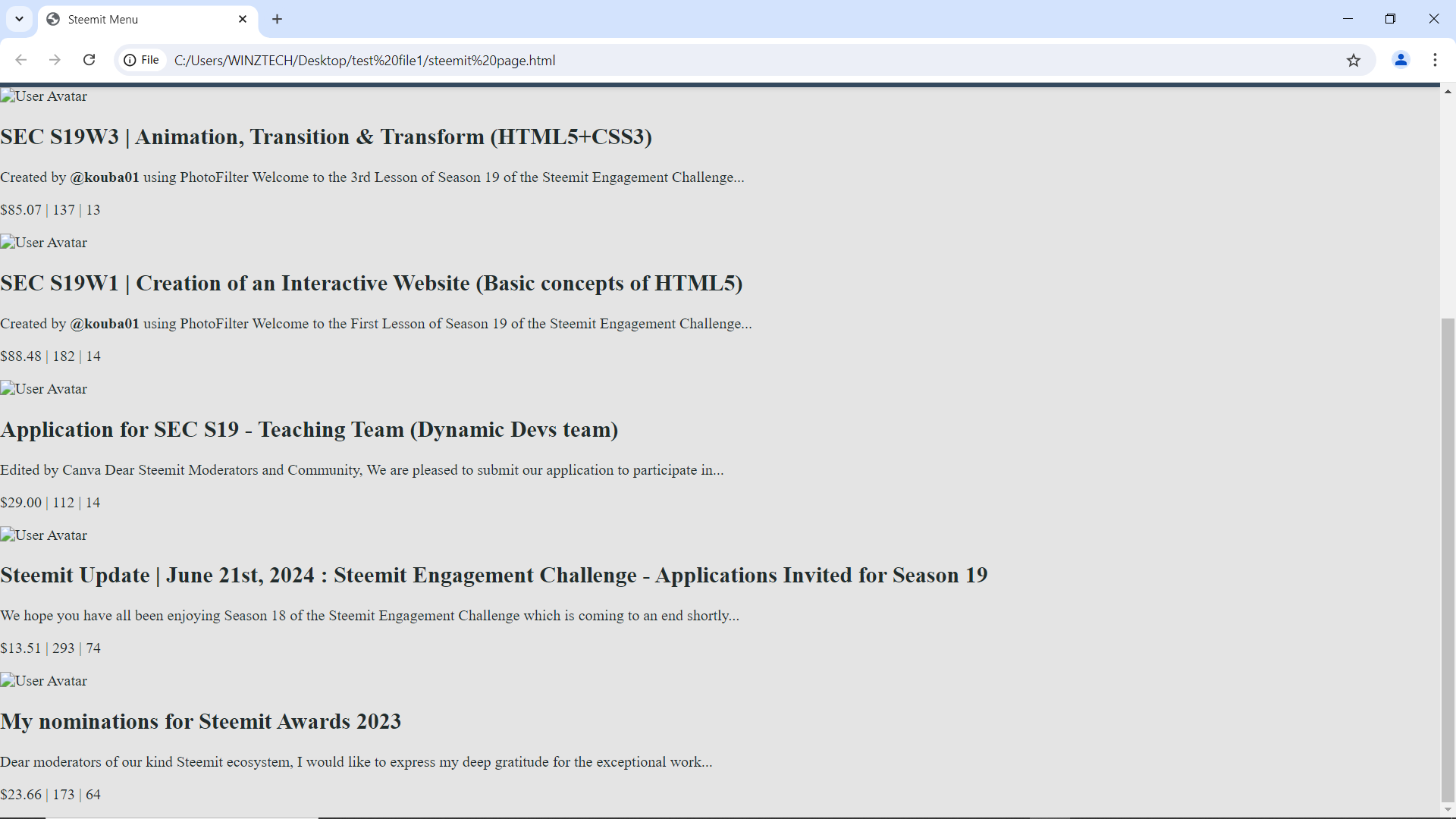Click the first User Avatar image
The width and height of the screenshot is (1456, 819).
(44, 96)
